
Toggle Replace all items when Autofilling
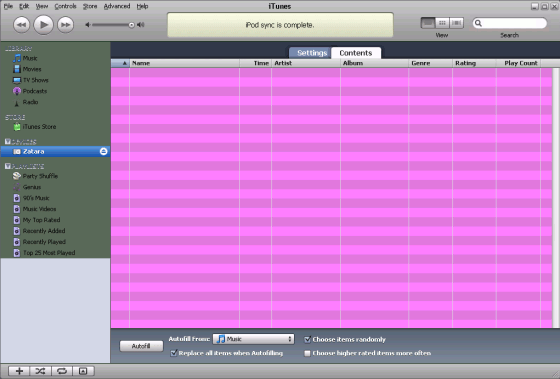174,353
